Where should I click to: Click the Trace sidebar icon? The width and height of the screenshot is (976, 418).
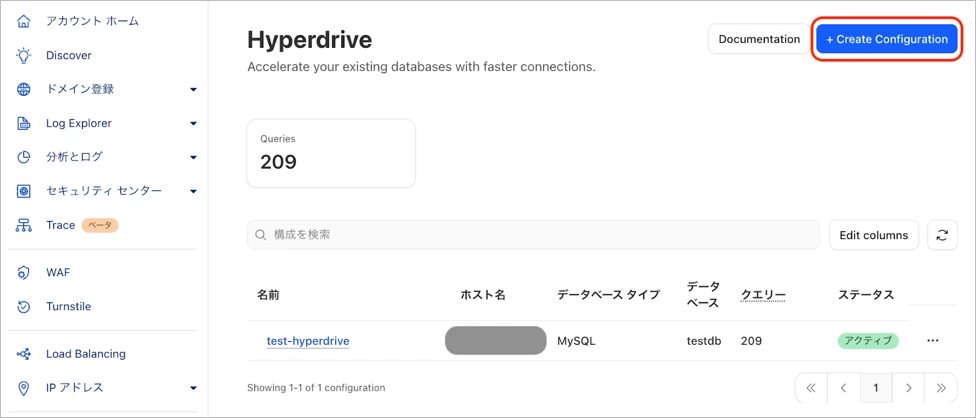[x=24, y=226]
